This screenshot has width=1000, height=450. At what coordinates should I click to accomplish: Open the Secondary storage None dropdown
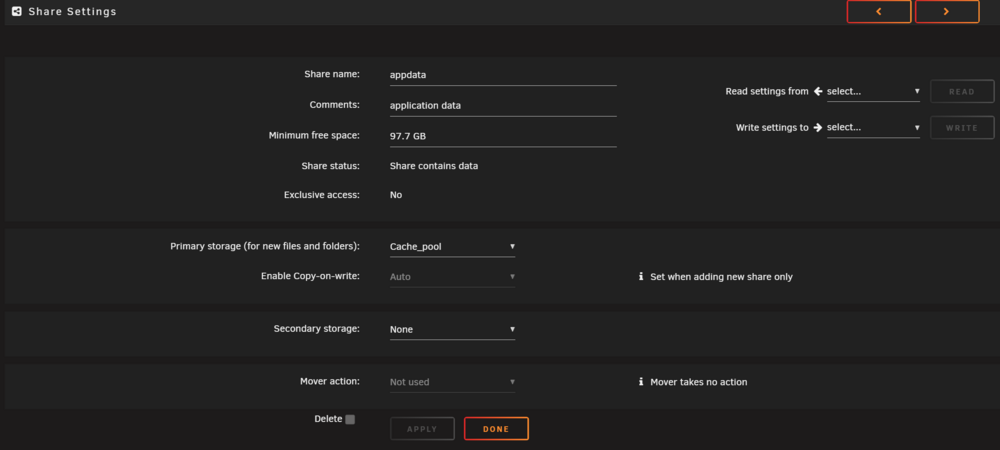(452, 330)
